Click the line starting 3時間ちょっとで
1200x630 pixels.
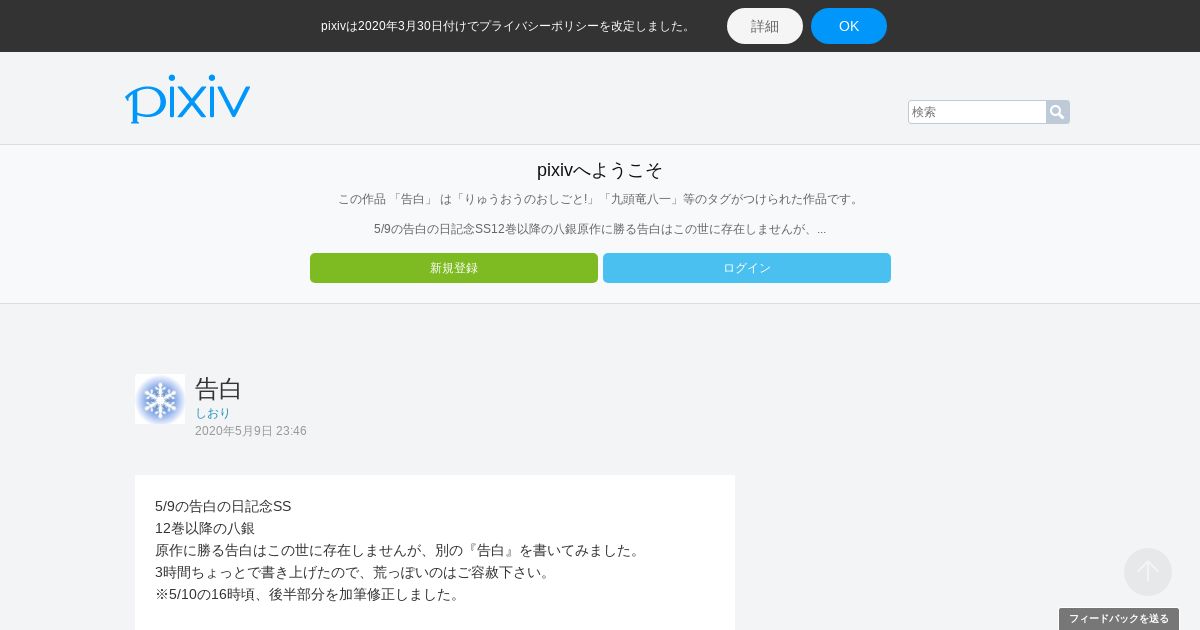point(354,572)
